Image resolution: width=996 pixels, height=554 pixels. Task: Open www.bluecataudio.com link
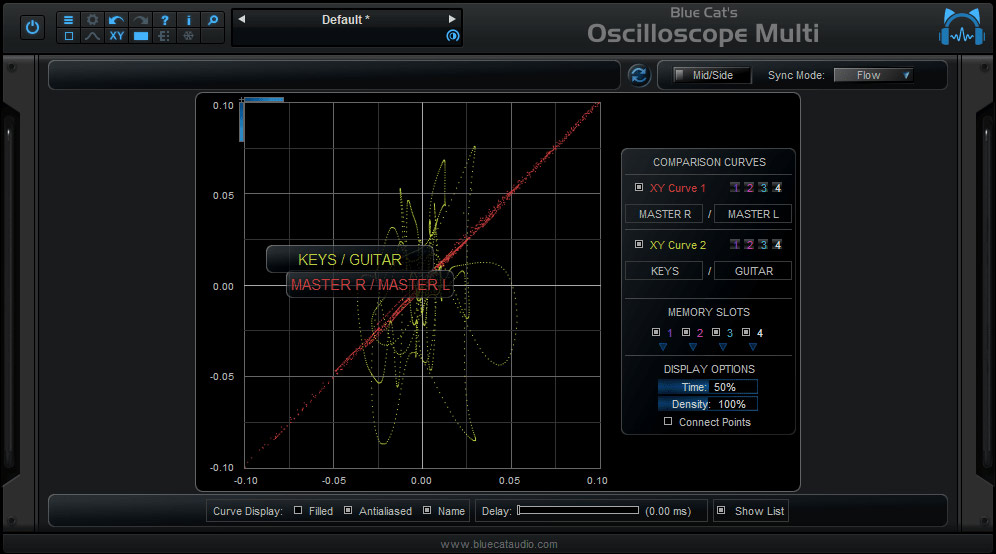[499, 544]
